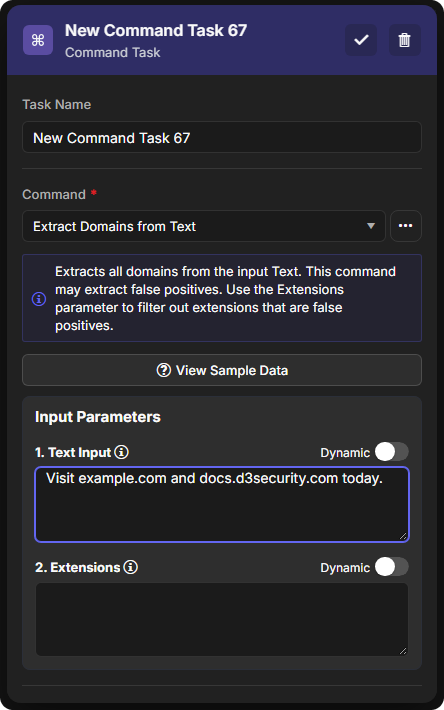The width and height of the screenshot is (444, 710).
Task: Click the View Sample Data button
Action: click(222, 370)
